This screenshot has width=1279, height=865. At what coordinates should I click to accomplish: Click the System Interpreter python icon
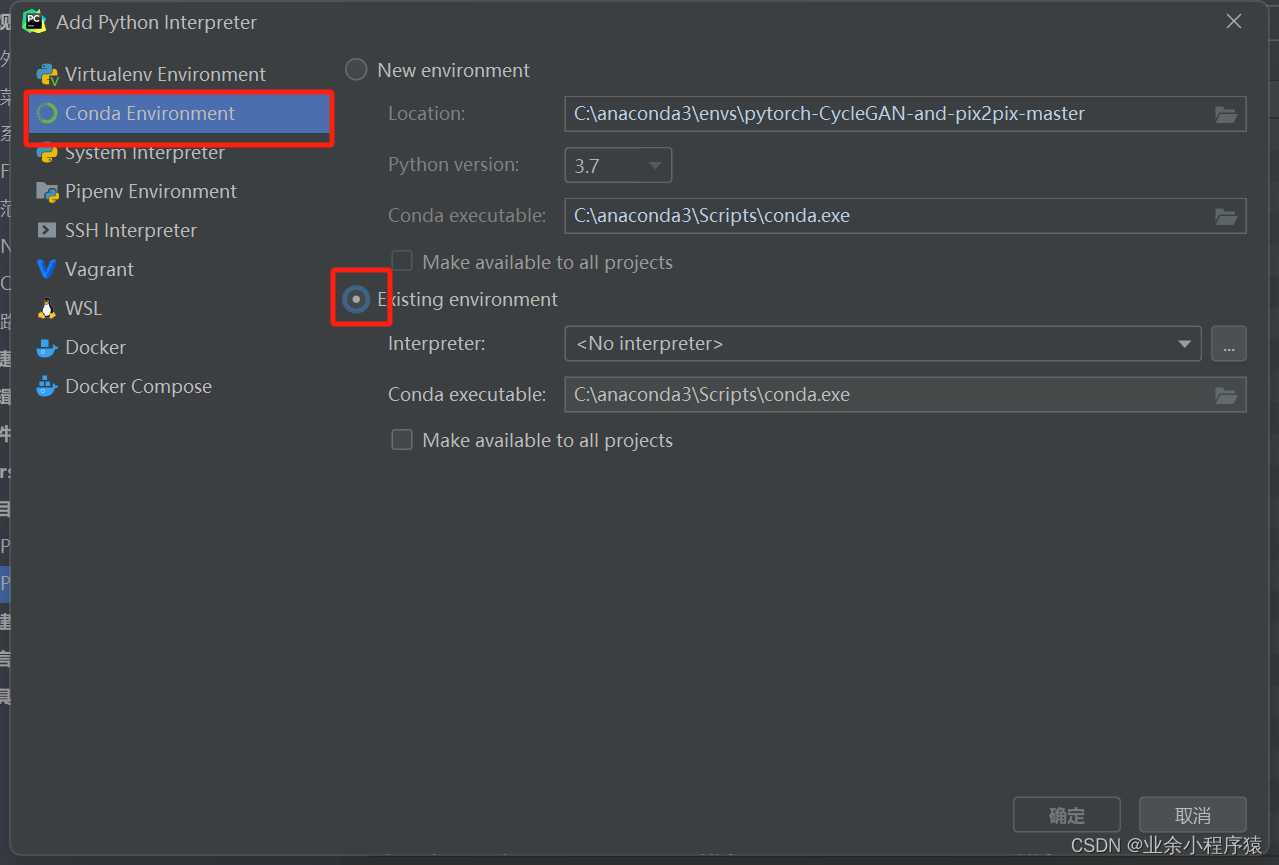(47, 153)
